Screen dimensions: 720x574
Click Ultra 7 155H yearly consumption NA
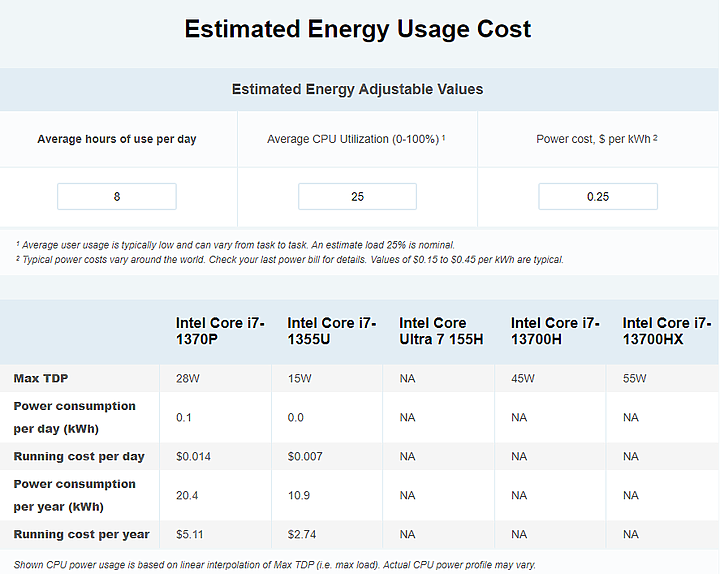(x=407, y=495)
